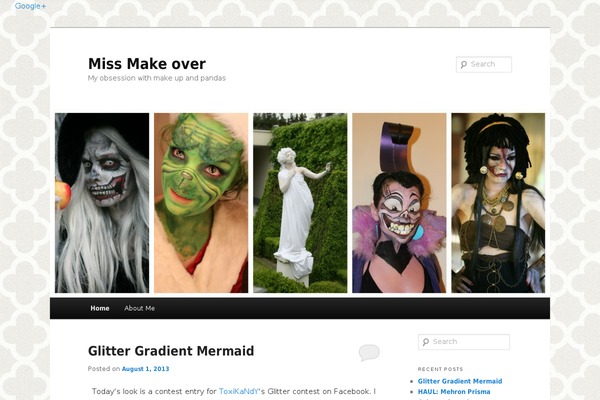Click the dark dreadlocks costume photo
The height and width of the screenshot is (400, 600).
[x=498, y=203]
